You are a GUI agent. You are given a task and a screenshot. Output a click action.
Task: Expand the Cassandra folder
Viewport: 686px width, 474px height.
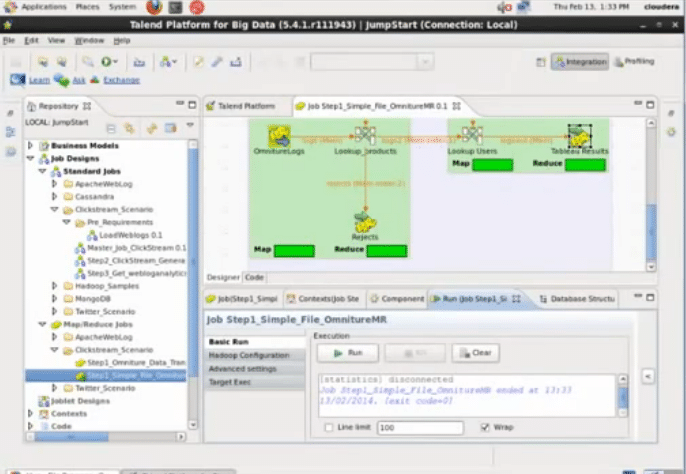click(54, 197)
